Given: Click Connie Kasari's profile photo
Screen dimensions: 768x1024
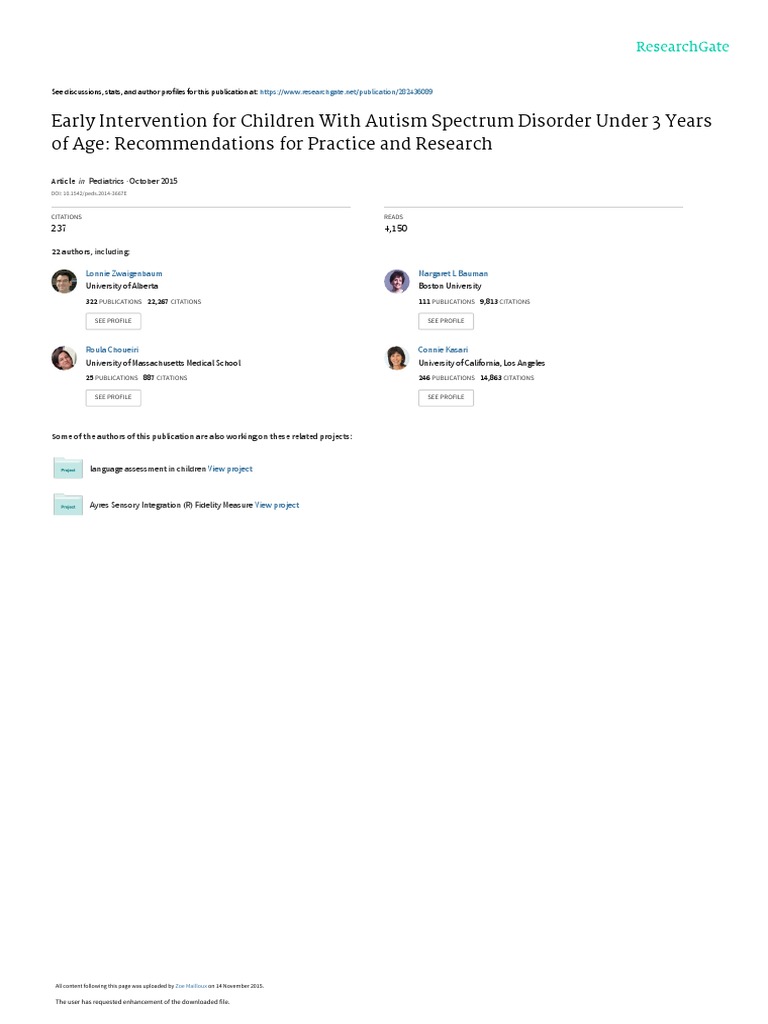Looking at the screenshot, I should point(397,358).
